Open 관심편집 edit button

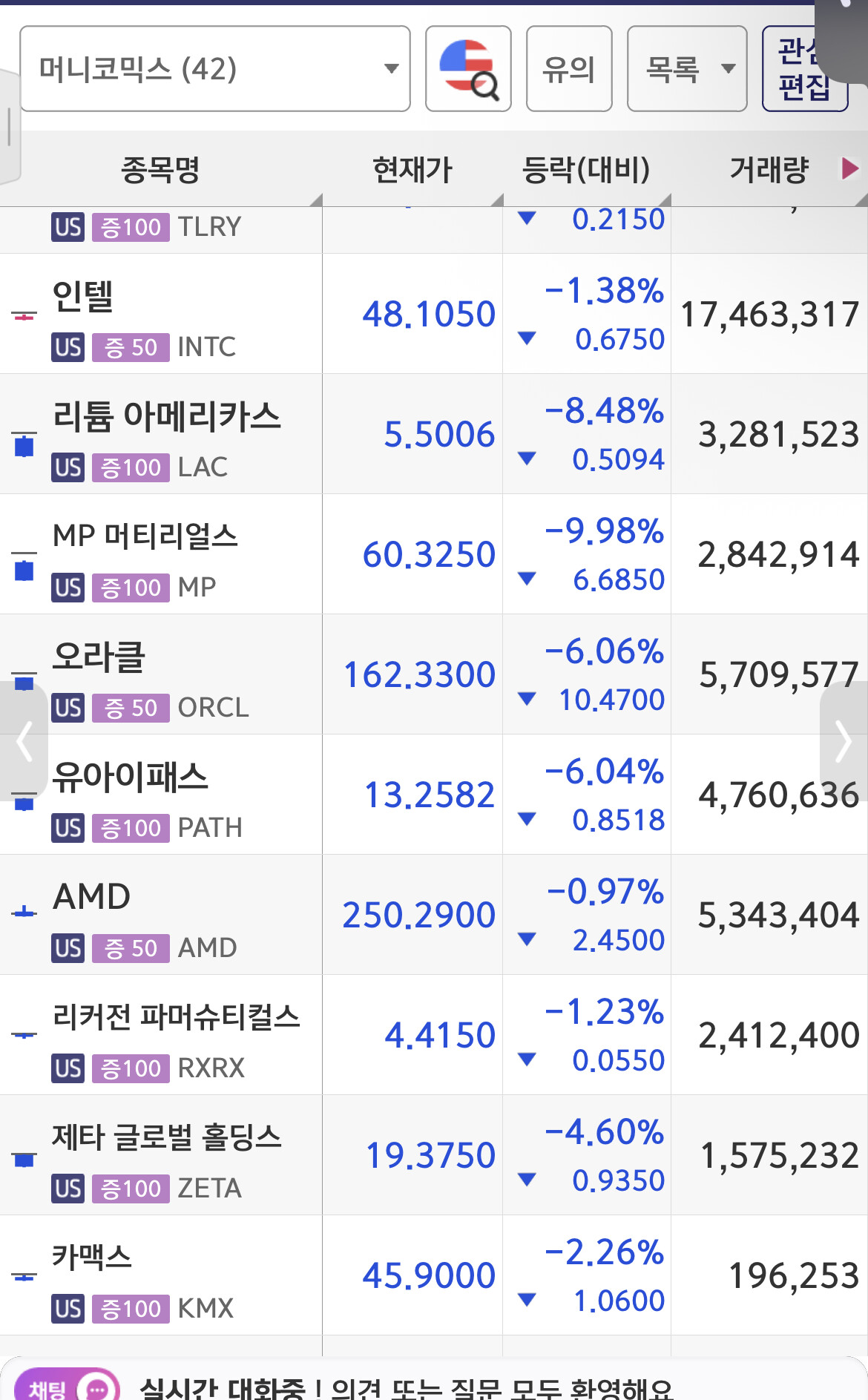[x=805, y=69]
